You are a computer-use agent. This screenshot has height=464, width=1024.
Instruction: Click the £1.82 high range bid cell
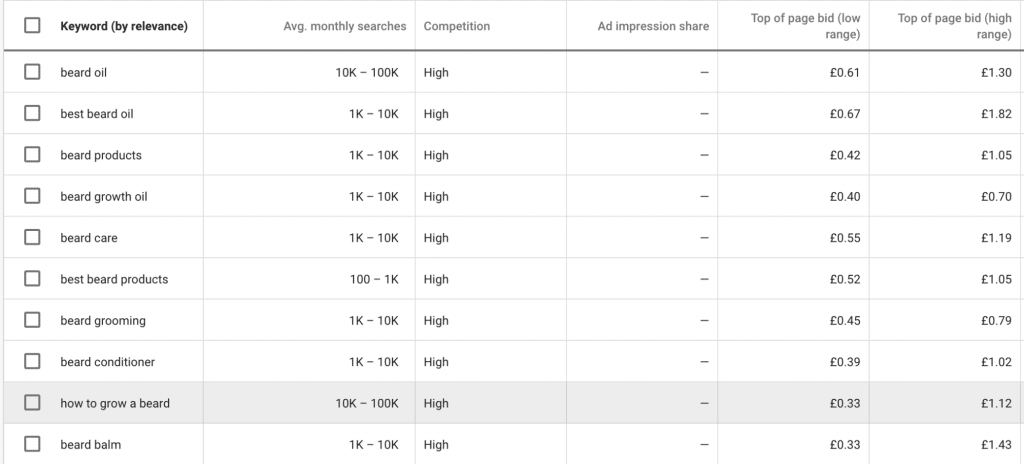(997, 114)
